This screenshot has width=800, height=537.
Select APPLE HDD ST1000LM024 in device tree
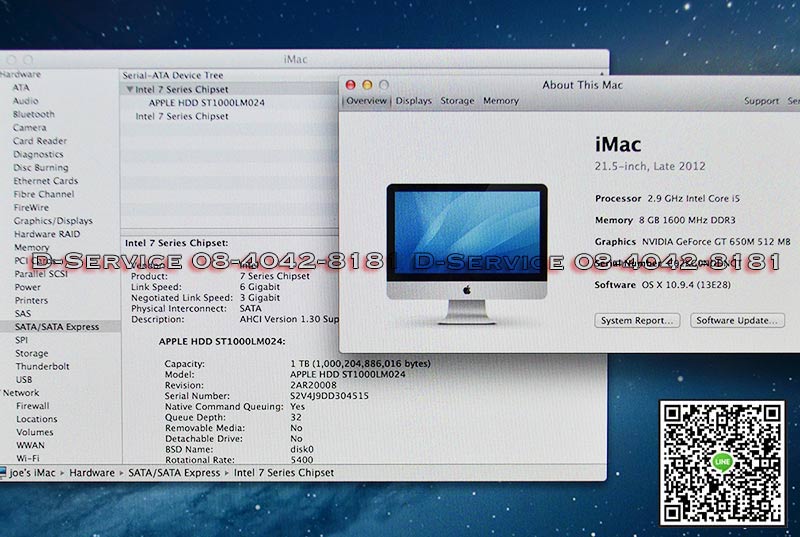click(207, 103)
